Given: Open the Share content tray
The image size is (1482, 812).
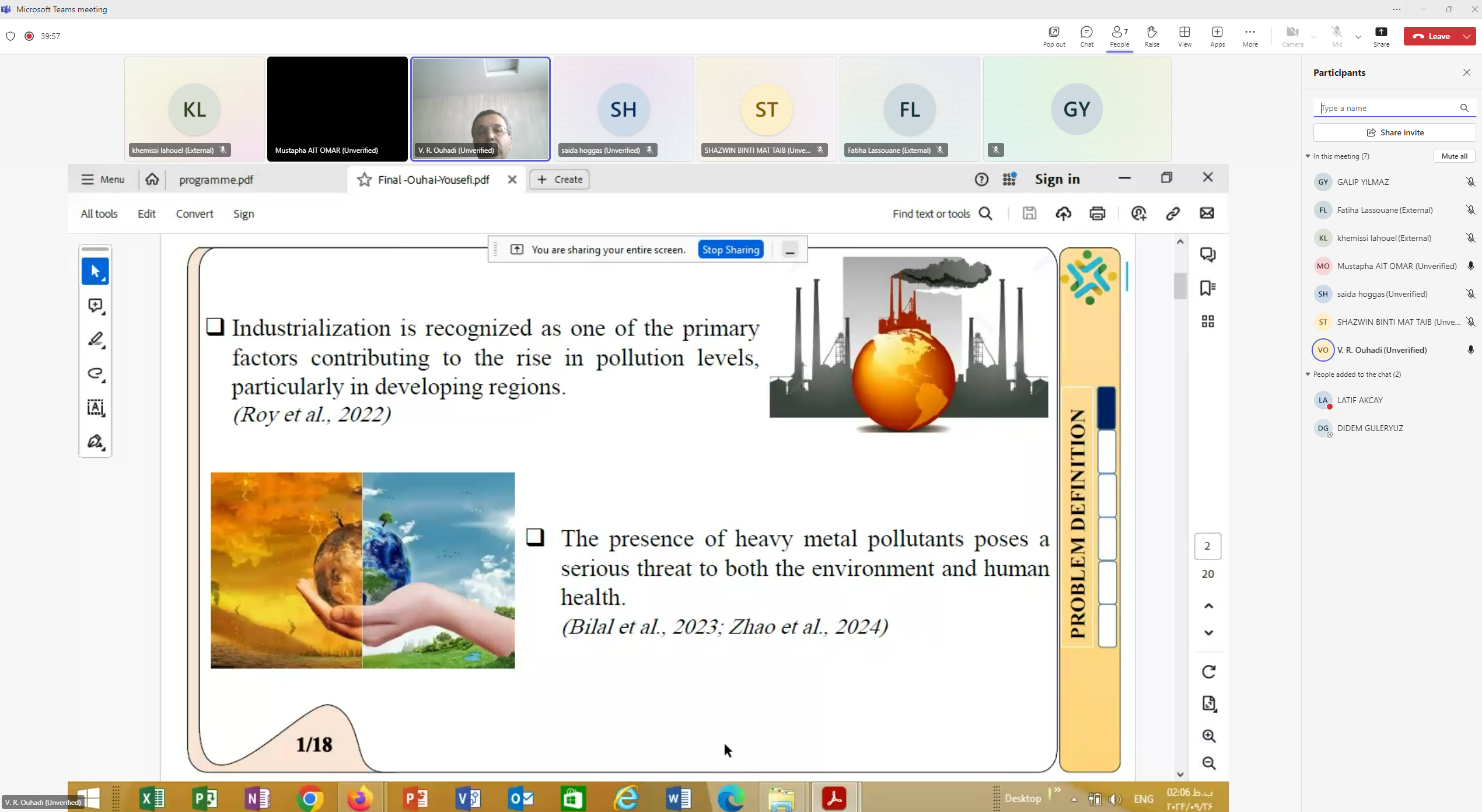Looking at the screenshot, I should click(1381, 36).
